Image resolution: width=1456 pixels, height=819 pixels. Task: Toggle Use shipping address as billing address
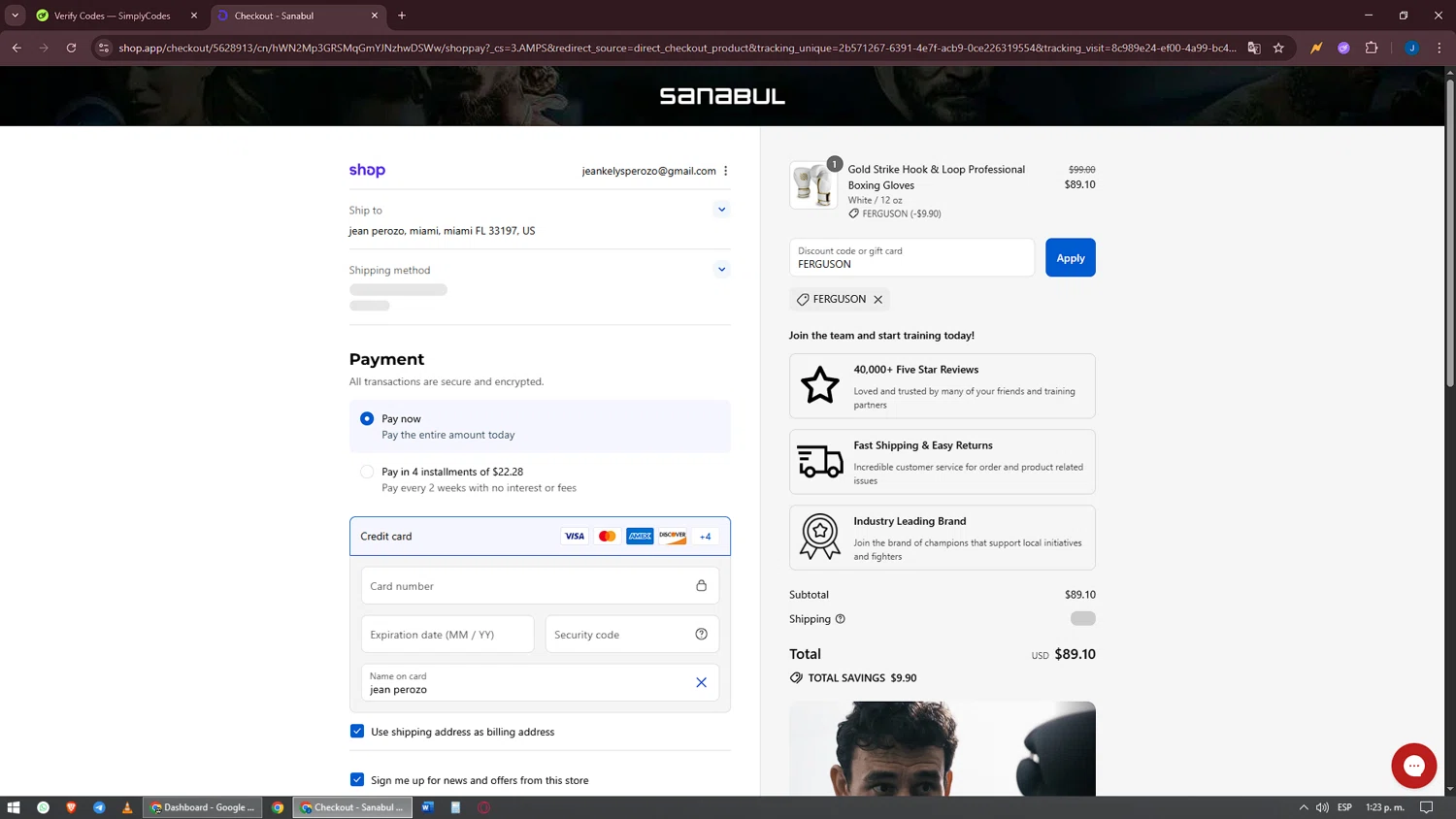point(357,732)
